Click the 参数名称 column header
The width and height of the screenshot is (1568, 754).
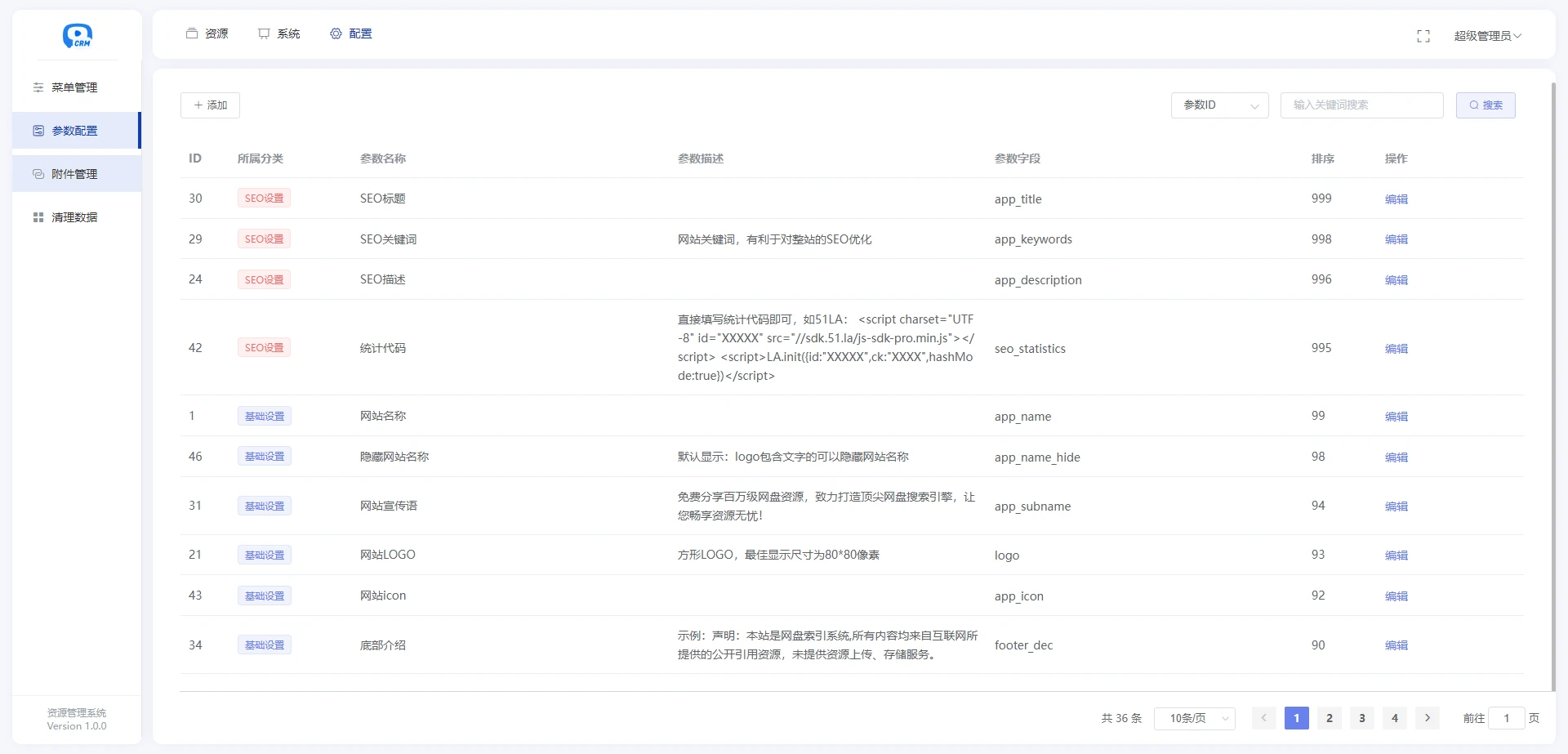tap(383, 158)
